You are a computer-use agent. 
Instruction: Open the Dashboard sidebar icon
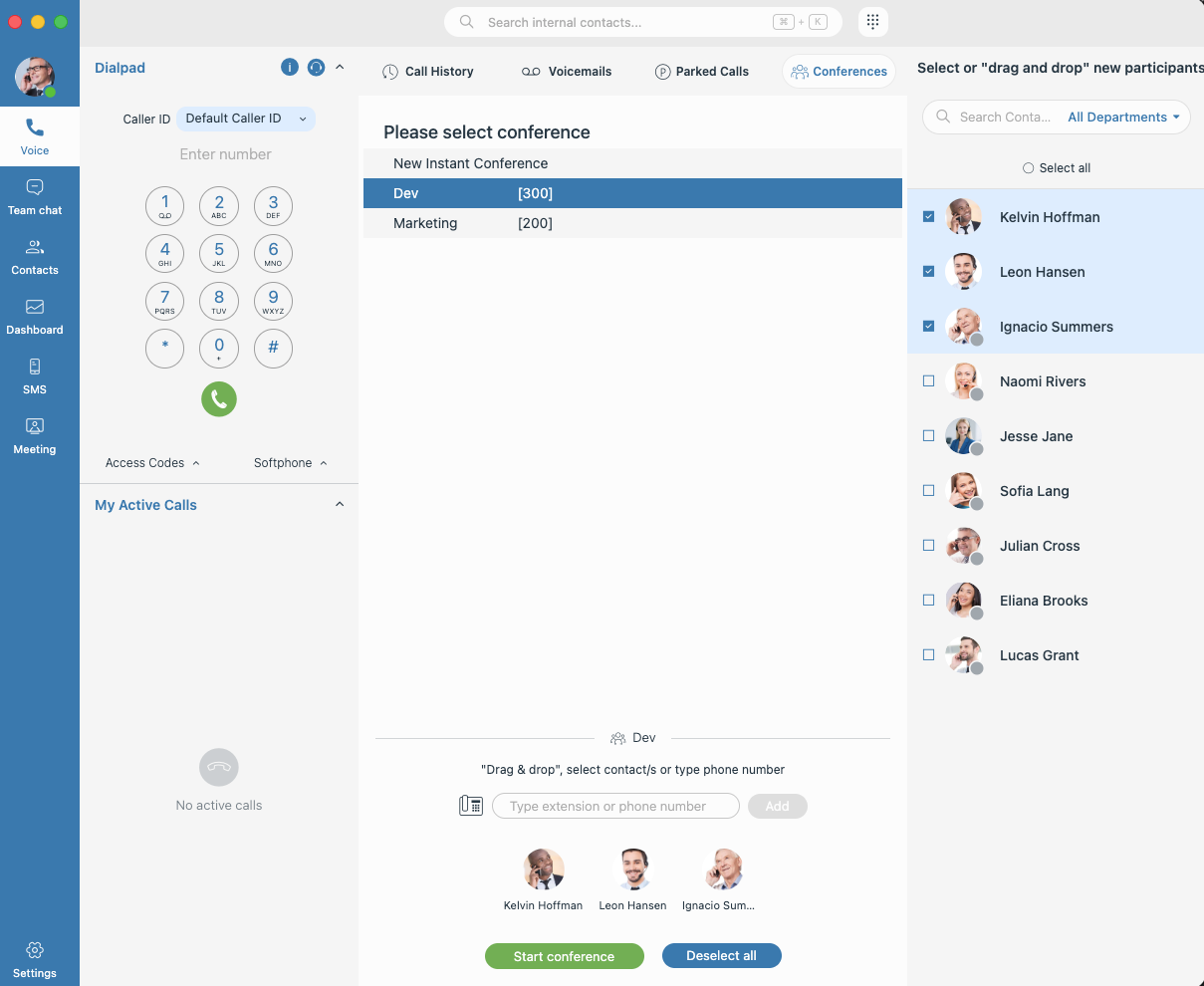35,316
